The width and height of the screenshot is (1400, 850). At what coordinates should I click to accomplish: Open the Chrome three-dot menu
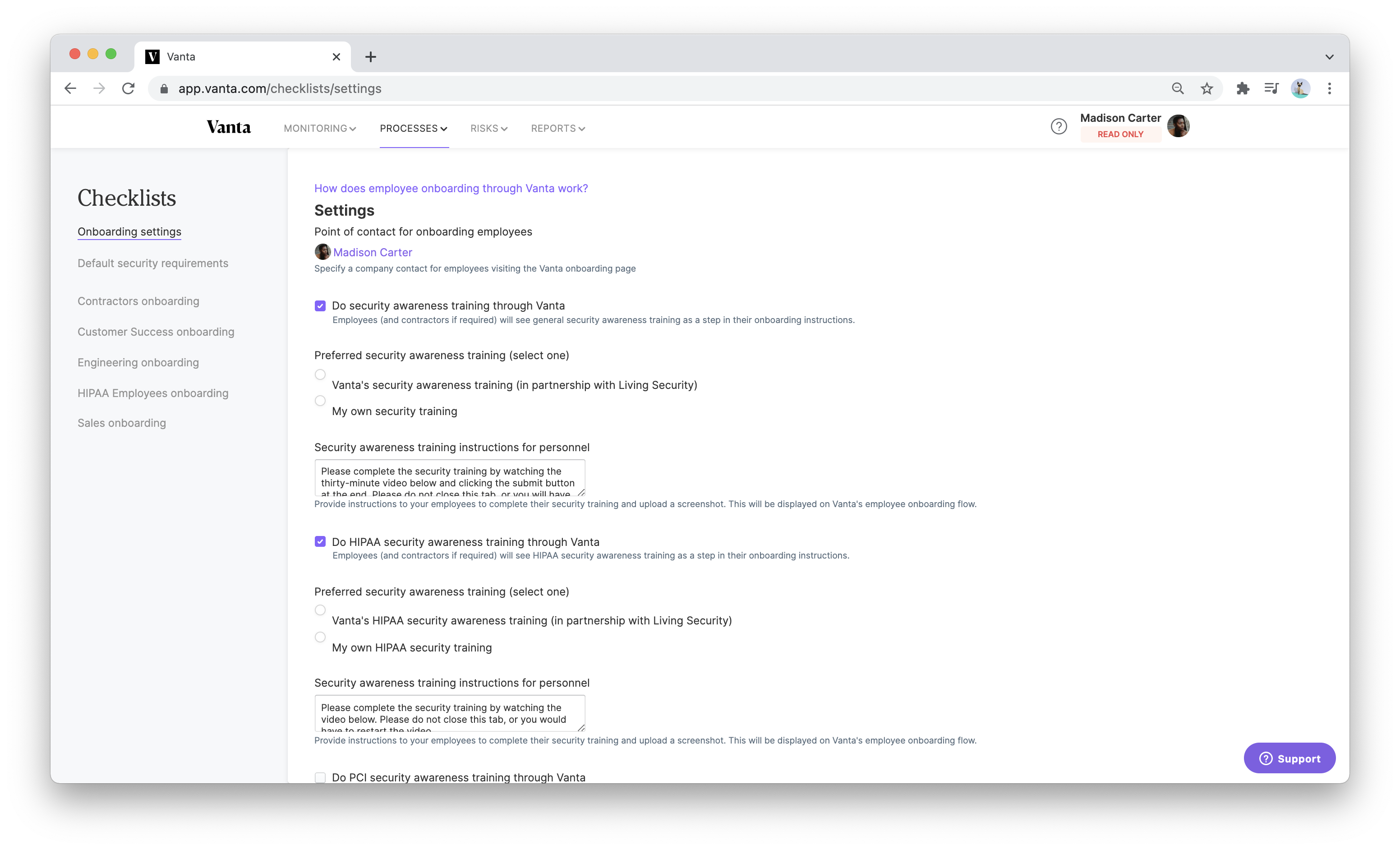(1330, 88)
